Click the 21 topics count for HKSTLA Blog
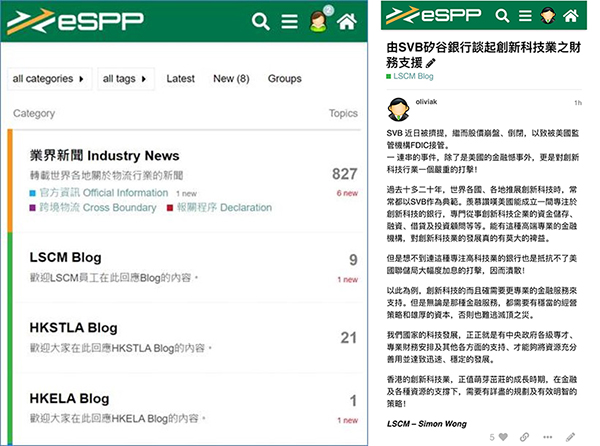600x446 pixels. pos(349,338)
